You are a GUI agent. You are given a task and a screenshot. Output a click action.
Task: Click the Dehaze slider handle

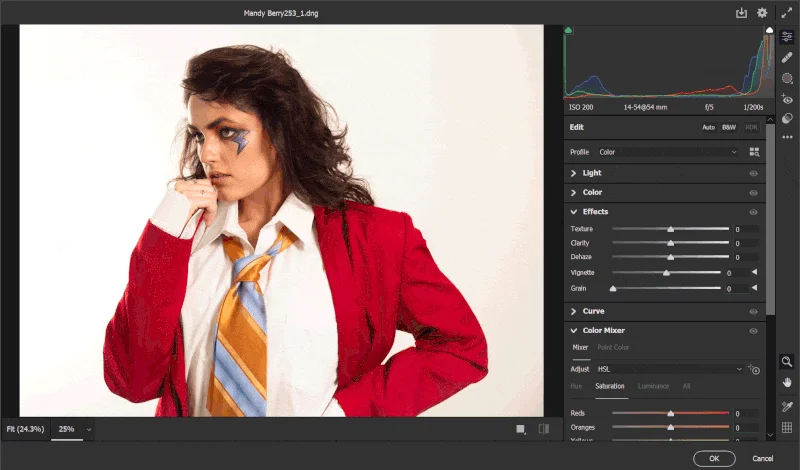pyautogui.click(x=670, y=257)
